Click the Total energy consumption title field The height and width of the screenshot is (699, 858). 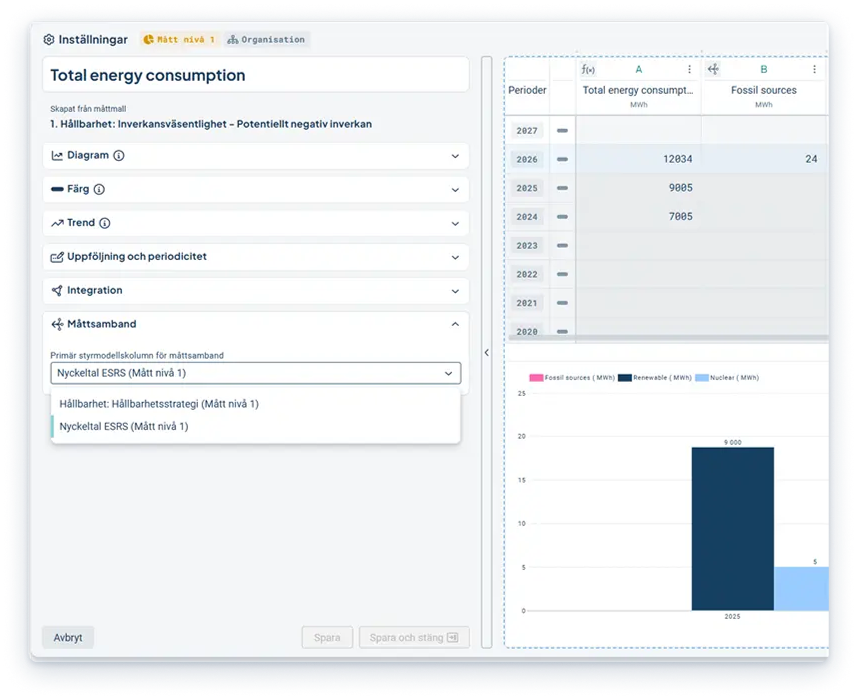(x=256, y=75)
